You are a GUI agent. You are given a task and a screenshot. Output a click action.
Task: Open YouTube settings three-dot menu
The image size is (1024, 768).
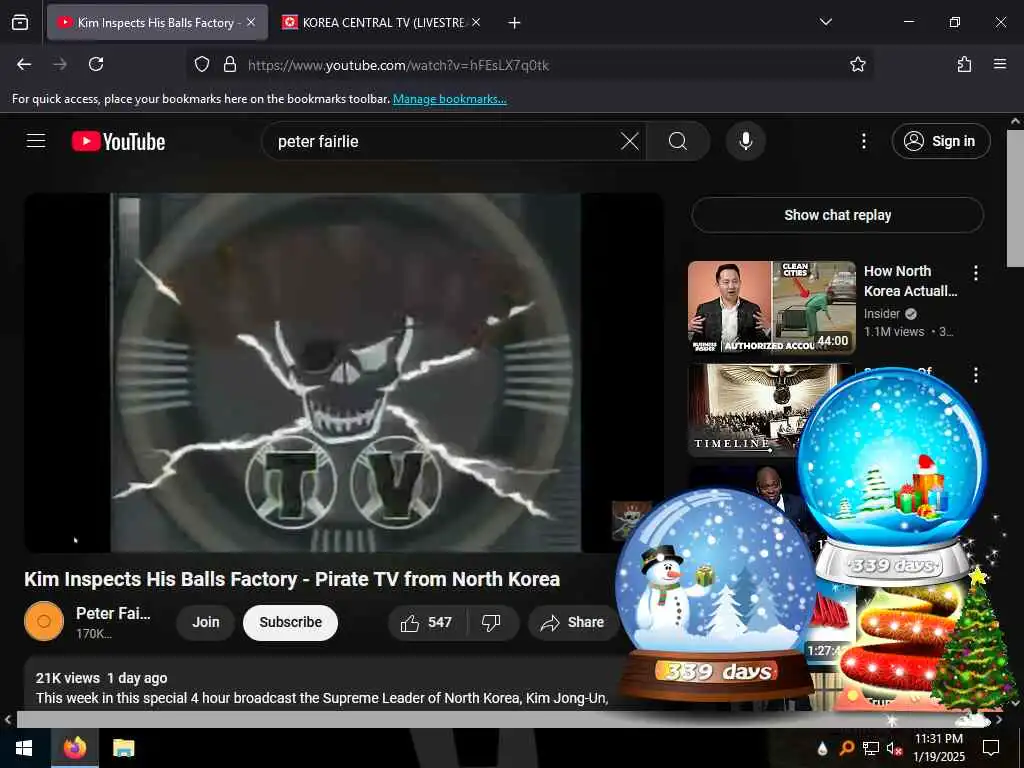coord(863,141)
